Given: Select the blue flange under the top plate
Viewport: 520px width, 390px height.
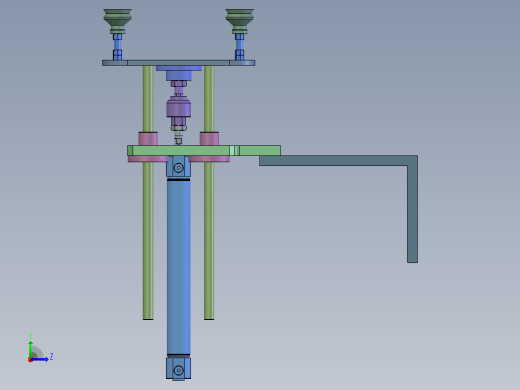Looking at the screenshot, I should (179, 73).
